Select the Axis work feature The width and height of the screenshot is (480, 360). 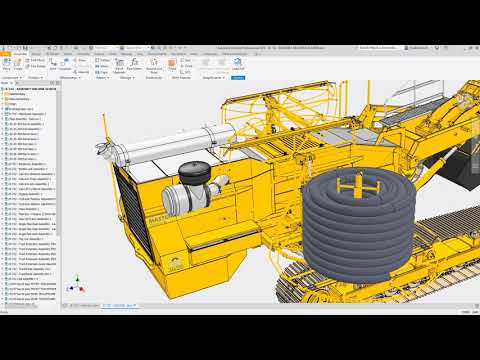(186, 60)
